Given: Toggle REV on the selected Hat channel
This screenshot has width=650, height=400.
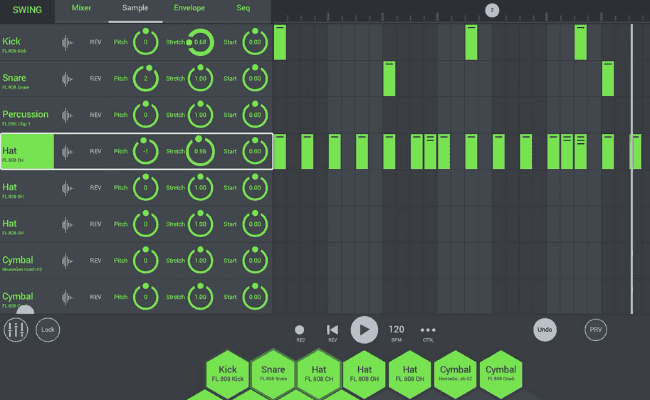Looking at the screenshot, I should tap(95, 152).
